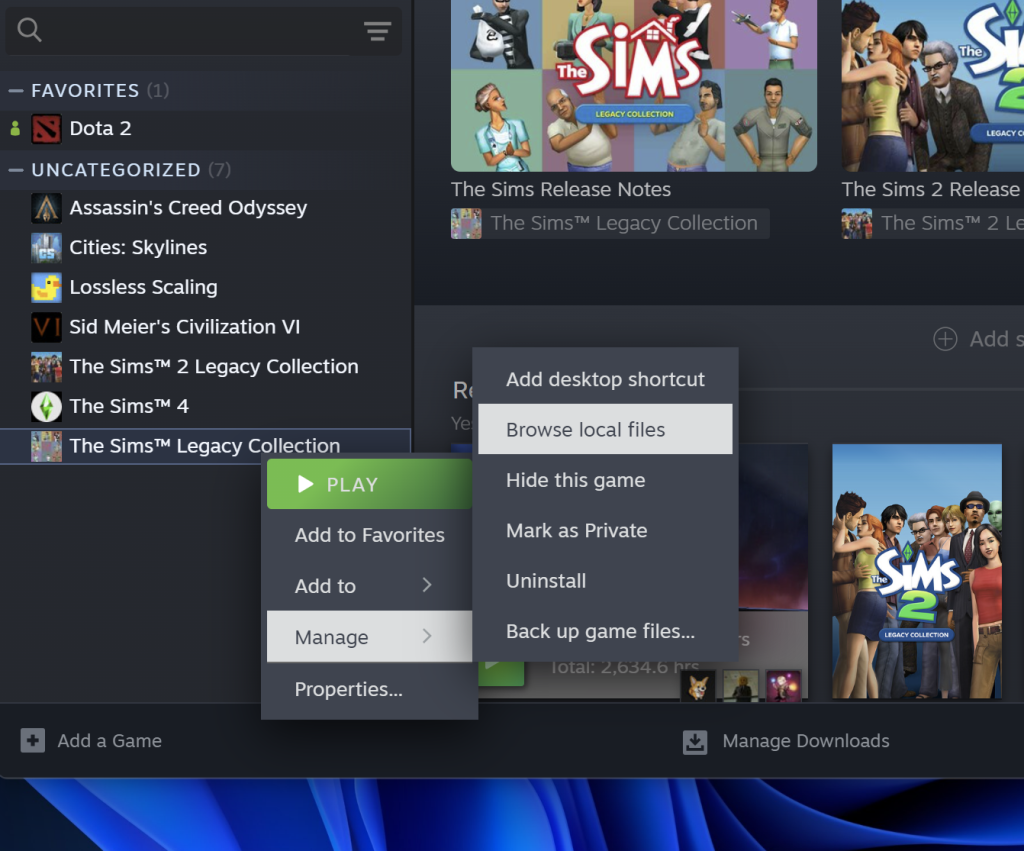Open The Sims Legacy Collection news banner
Viewport: 1024px width, 851px height.
click(x=634, y=86)
